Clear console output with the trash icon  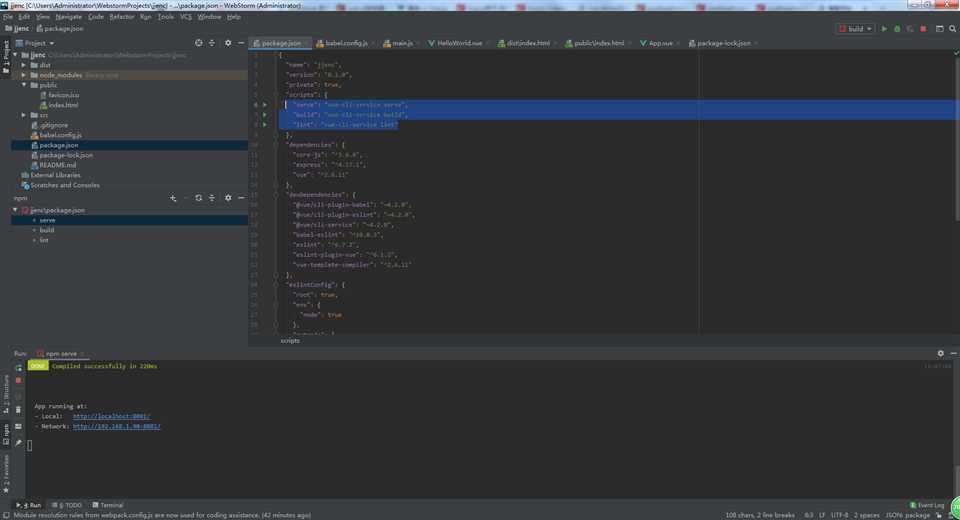(x=18, y=410)
